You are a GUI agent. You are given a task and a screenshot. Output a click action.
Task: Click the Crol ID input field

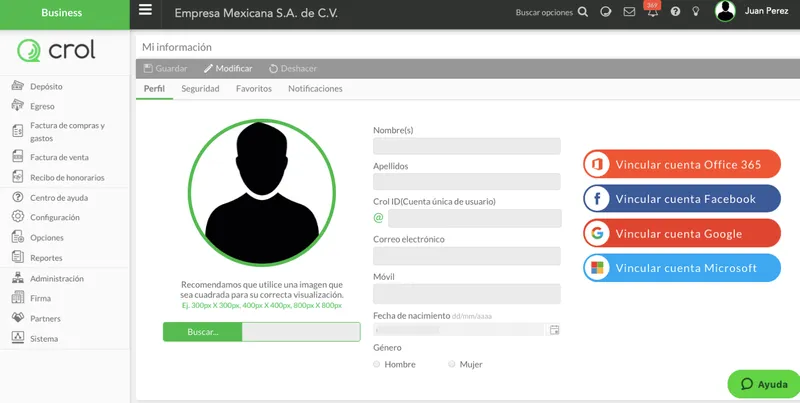474,218
